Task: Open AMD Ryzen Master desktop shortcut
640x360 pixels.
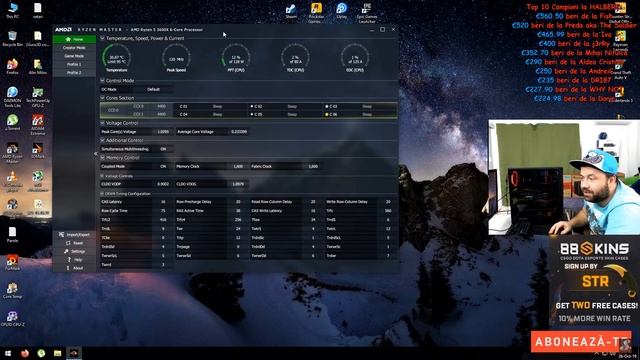Action: 12,152
